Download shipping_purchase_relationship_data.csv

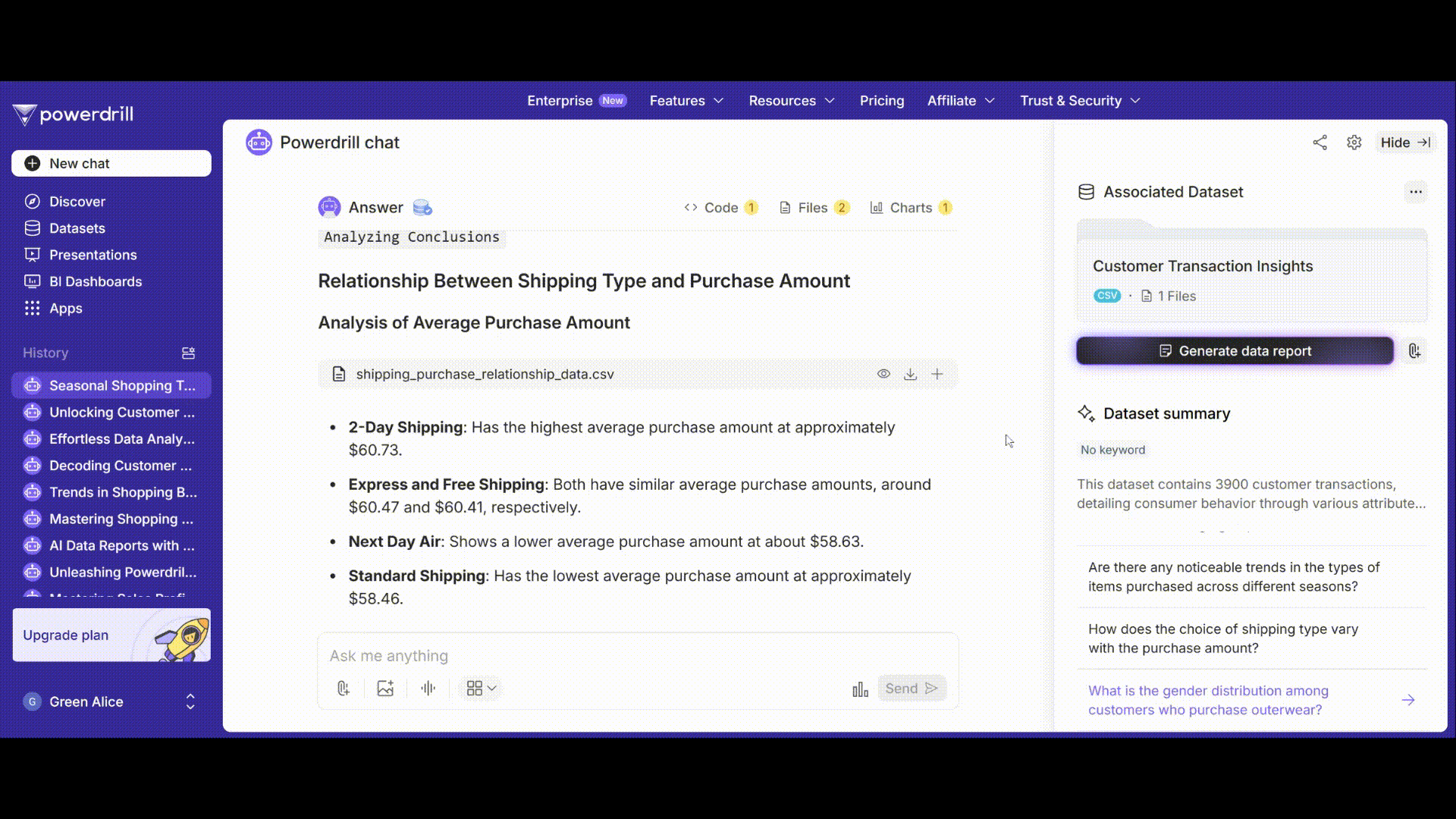910,374
